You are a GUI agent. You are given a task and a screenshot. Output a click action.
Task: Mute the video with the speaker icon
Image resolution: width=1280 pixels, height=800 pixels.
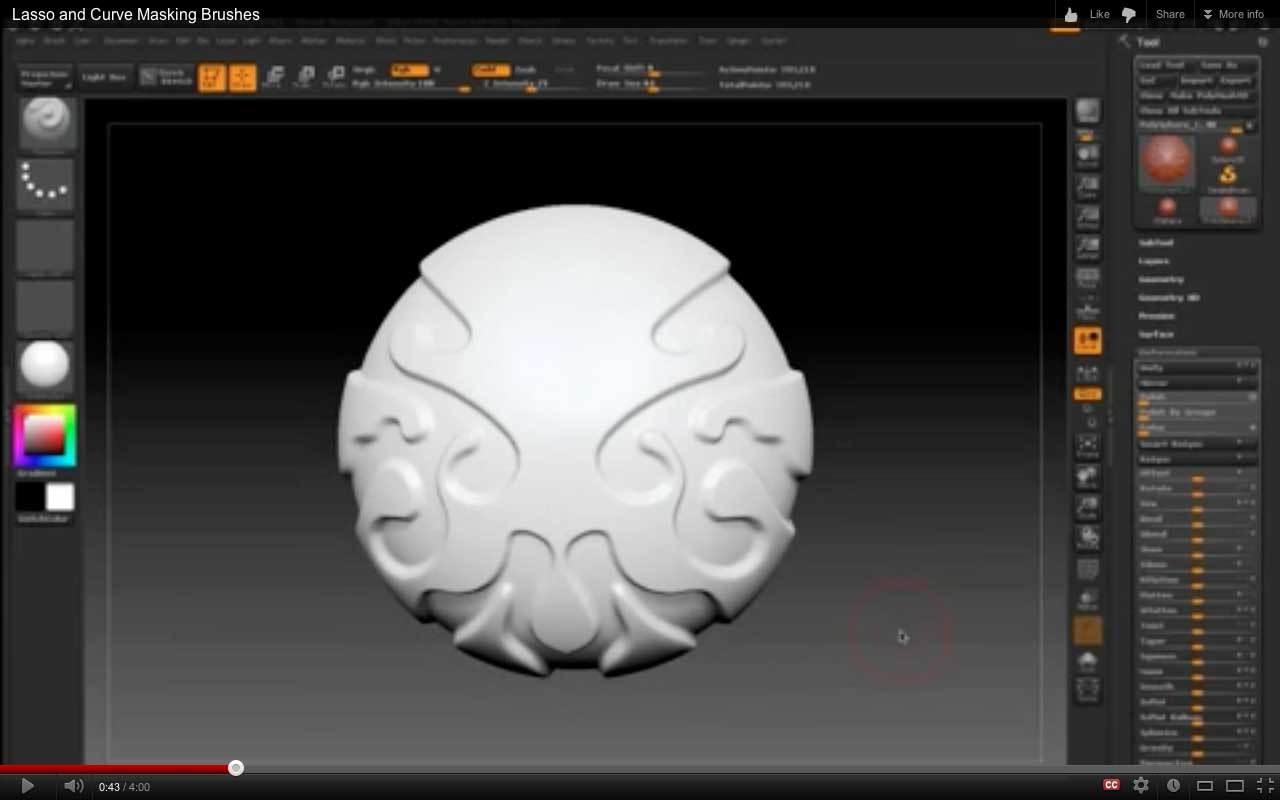73,786
